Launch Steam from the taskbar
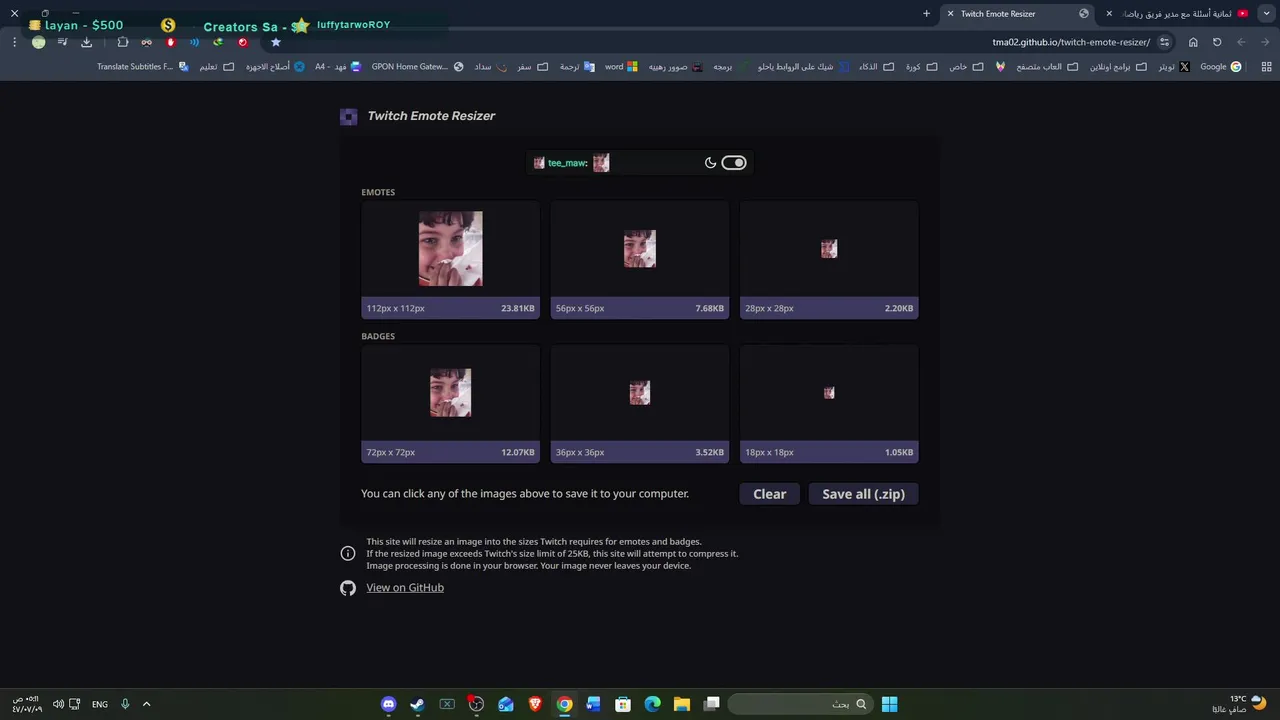The image size is (1280, 720). (x=418, y=704)
